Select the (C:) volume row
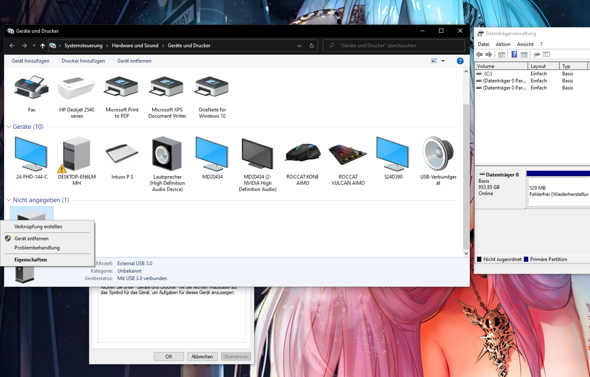The image size is (590, 377). [532, 74]
